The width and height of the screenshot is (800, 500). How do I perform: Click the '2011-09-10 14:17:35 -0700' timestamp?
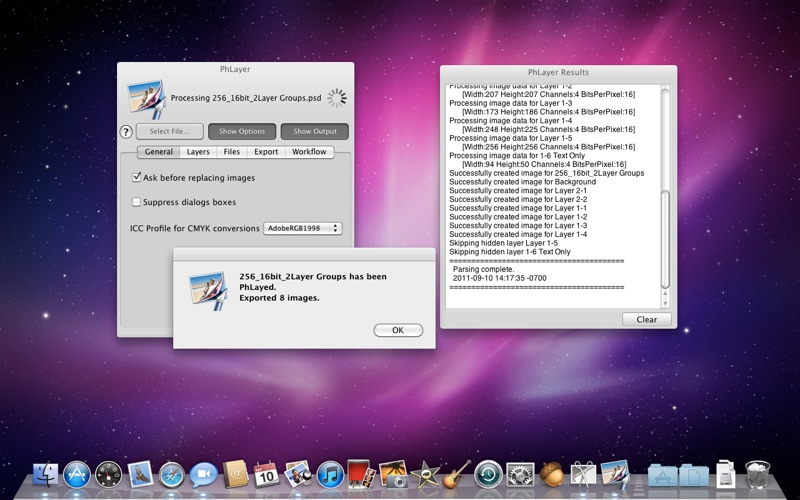(499, 278)
